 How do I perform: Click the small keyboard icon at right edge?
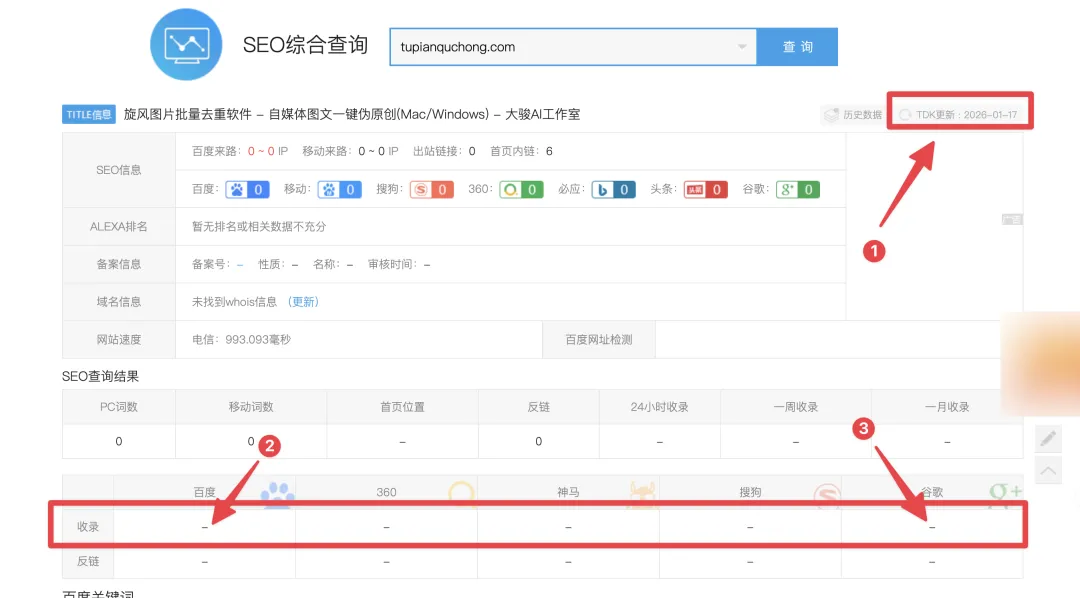pyautogui.click(x=1011, y=219)
